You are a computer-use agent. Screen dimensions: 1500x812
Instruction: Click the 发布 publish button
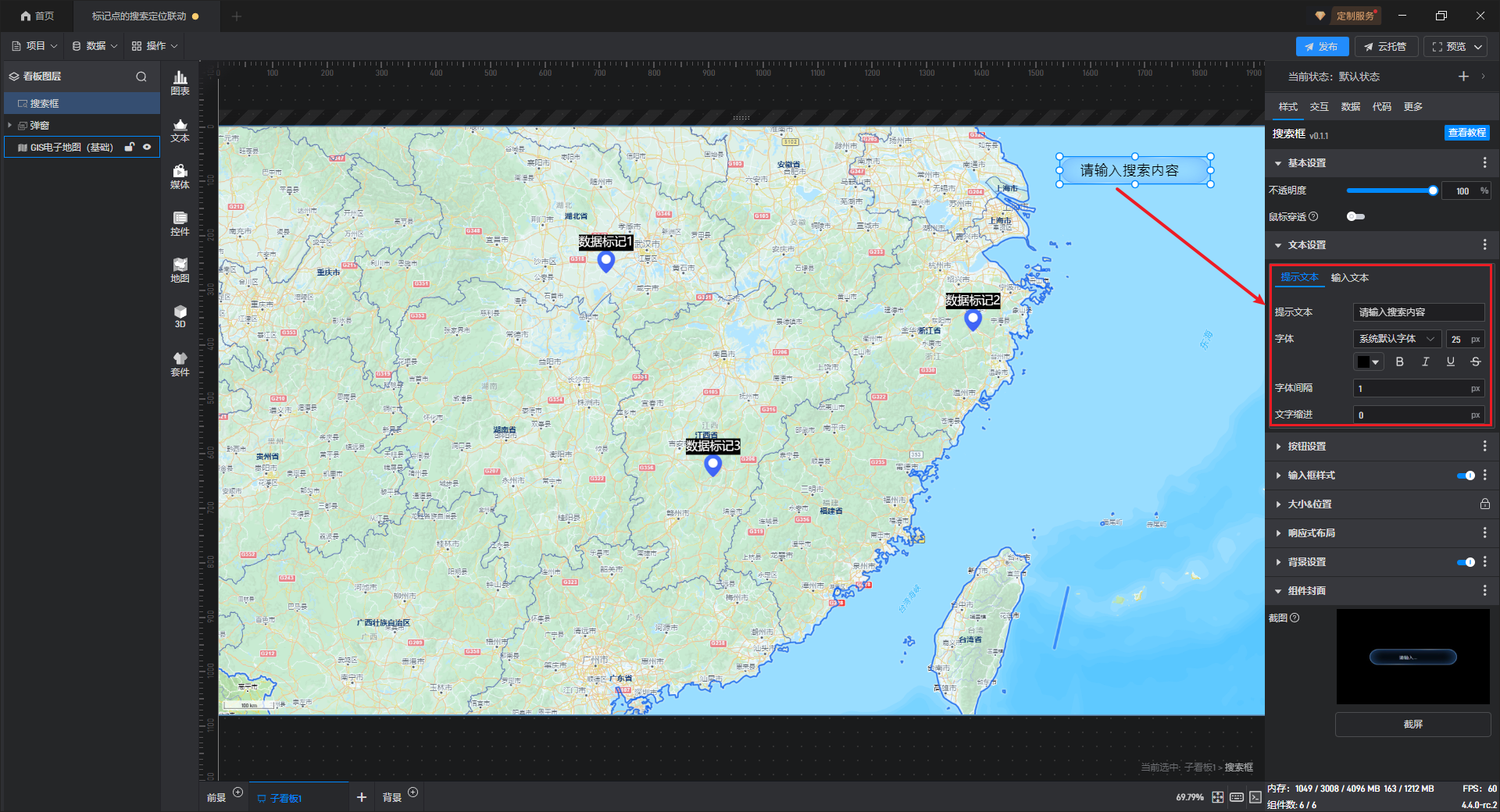pos(1321,47)
